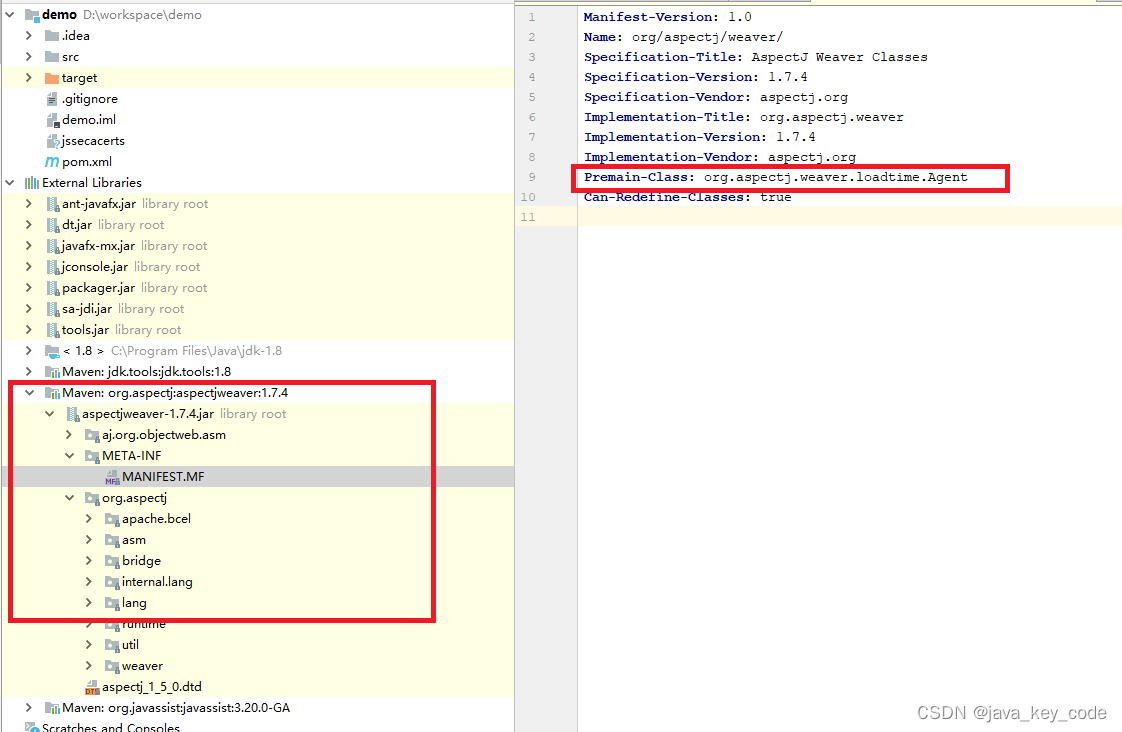Expand the weaver package arrow
The height and width of the screenshot is (732, 1122).
click(x=89, y=665)
